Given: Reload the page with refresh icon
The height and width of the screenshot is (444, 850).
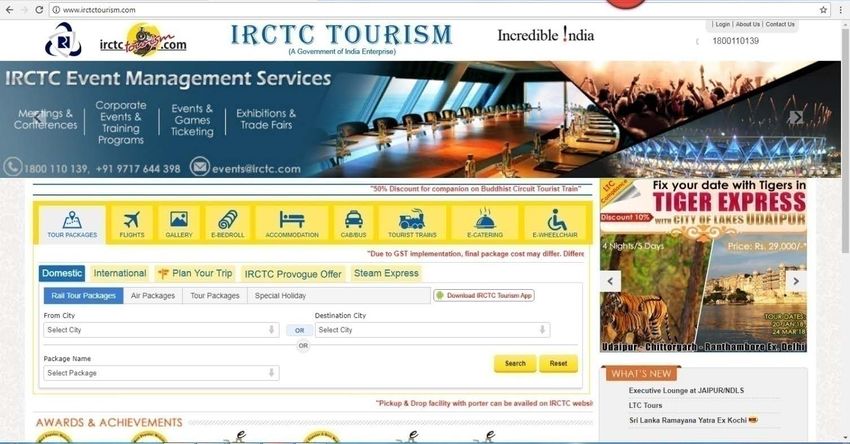Looking at the screenshot, I should tap(39, 10).
